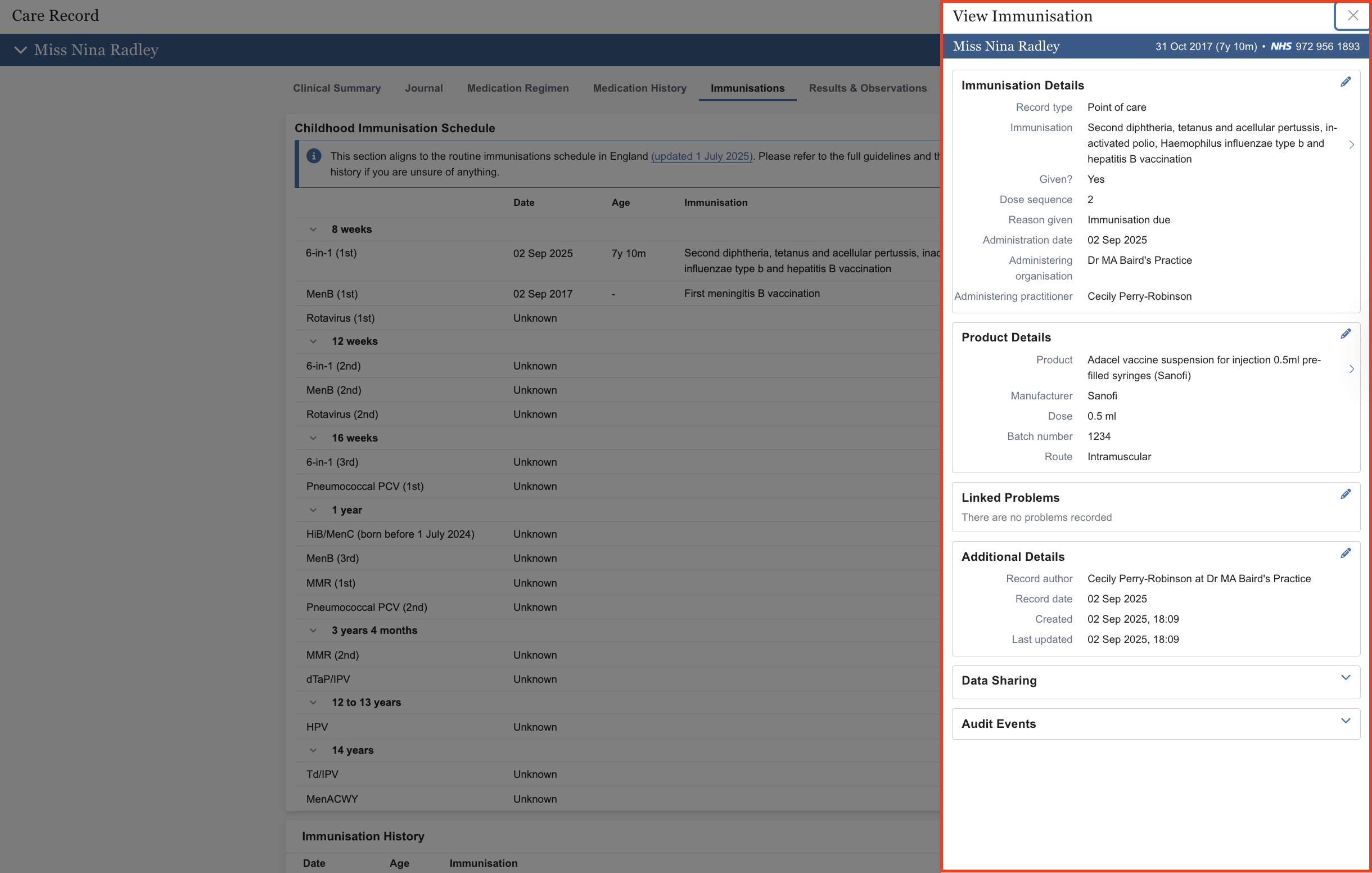The height and width of the screenshot is (873, 1372).
Task: Collapse the 12 weeks group
Action: click(313, 341)
